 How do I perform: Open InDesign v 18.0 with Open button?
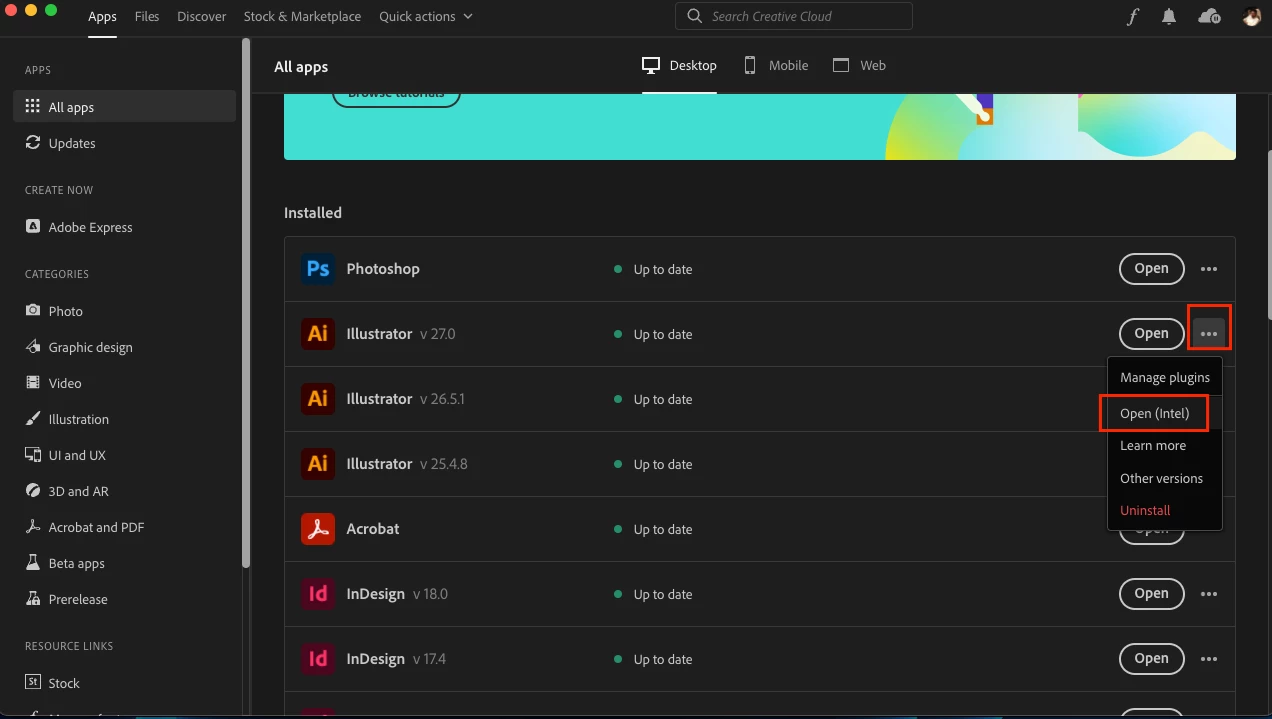click(1151, 594)
